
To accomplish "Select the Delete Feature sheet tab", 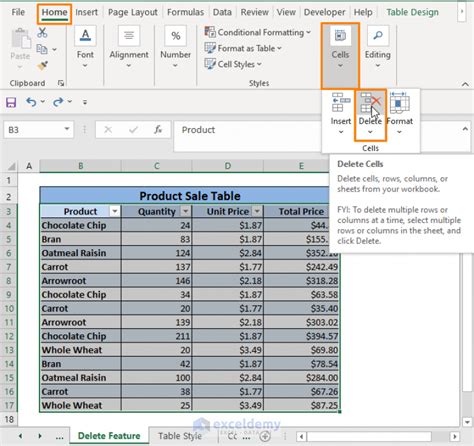I will (x=109, y=436).
